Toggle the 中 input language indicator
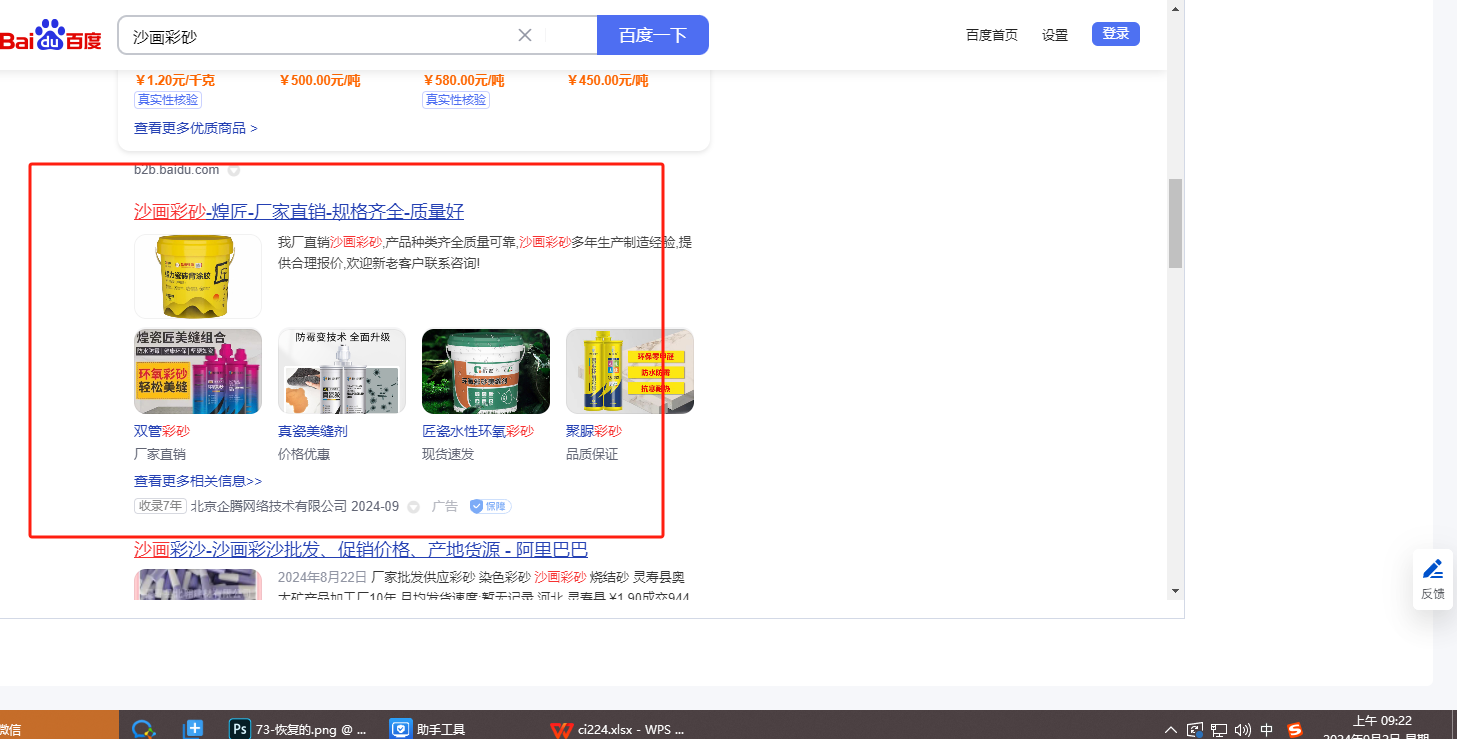The width and height of the screenshot is (1457, 739). point(1267,729)
